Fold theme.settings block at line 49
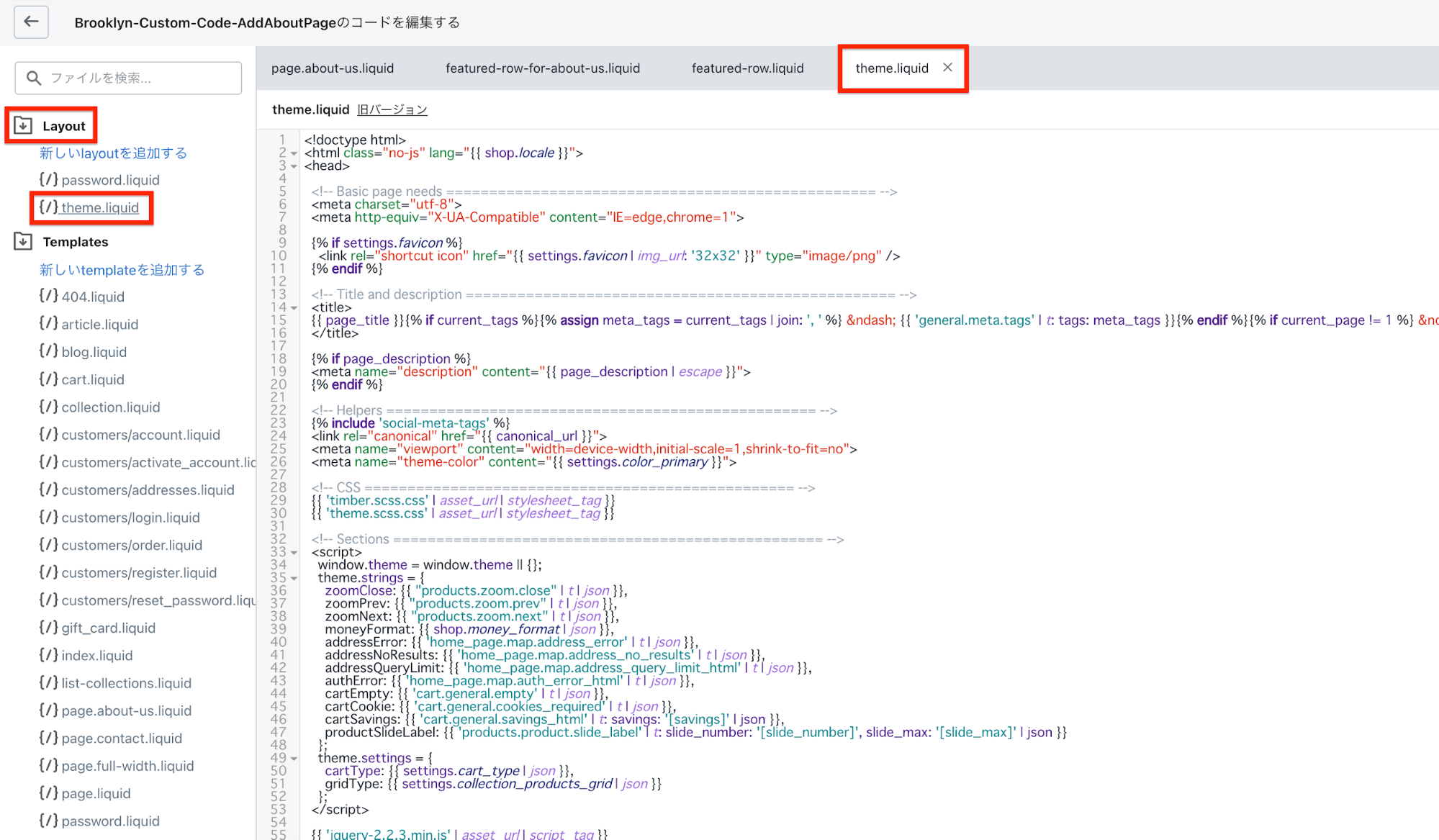1439x840 pixels. (294, 759)
